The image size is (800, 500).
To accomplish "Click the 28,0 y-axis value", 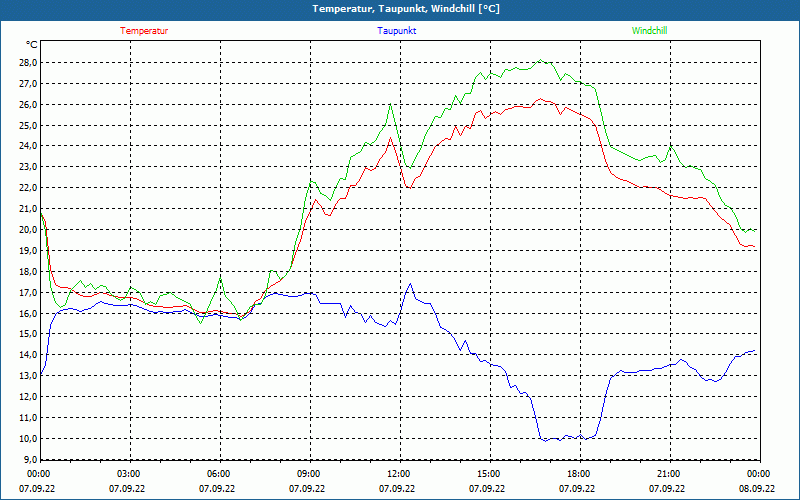I will click(28, 63).
